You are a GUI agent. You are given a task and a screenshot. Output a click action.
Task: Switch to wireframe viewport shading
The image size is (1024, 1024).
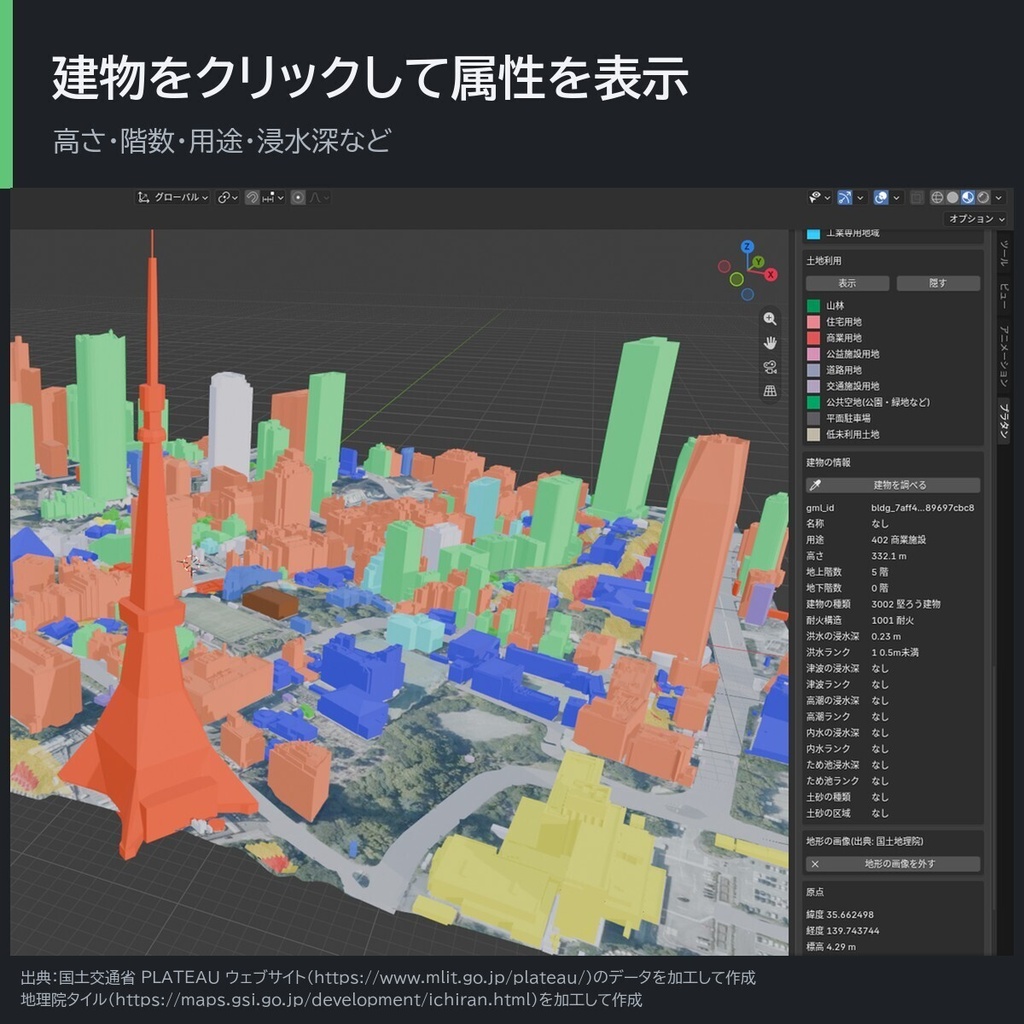click(936, 197)
